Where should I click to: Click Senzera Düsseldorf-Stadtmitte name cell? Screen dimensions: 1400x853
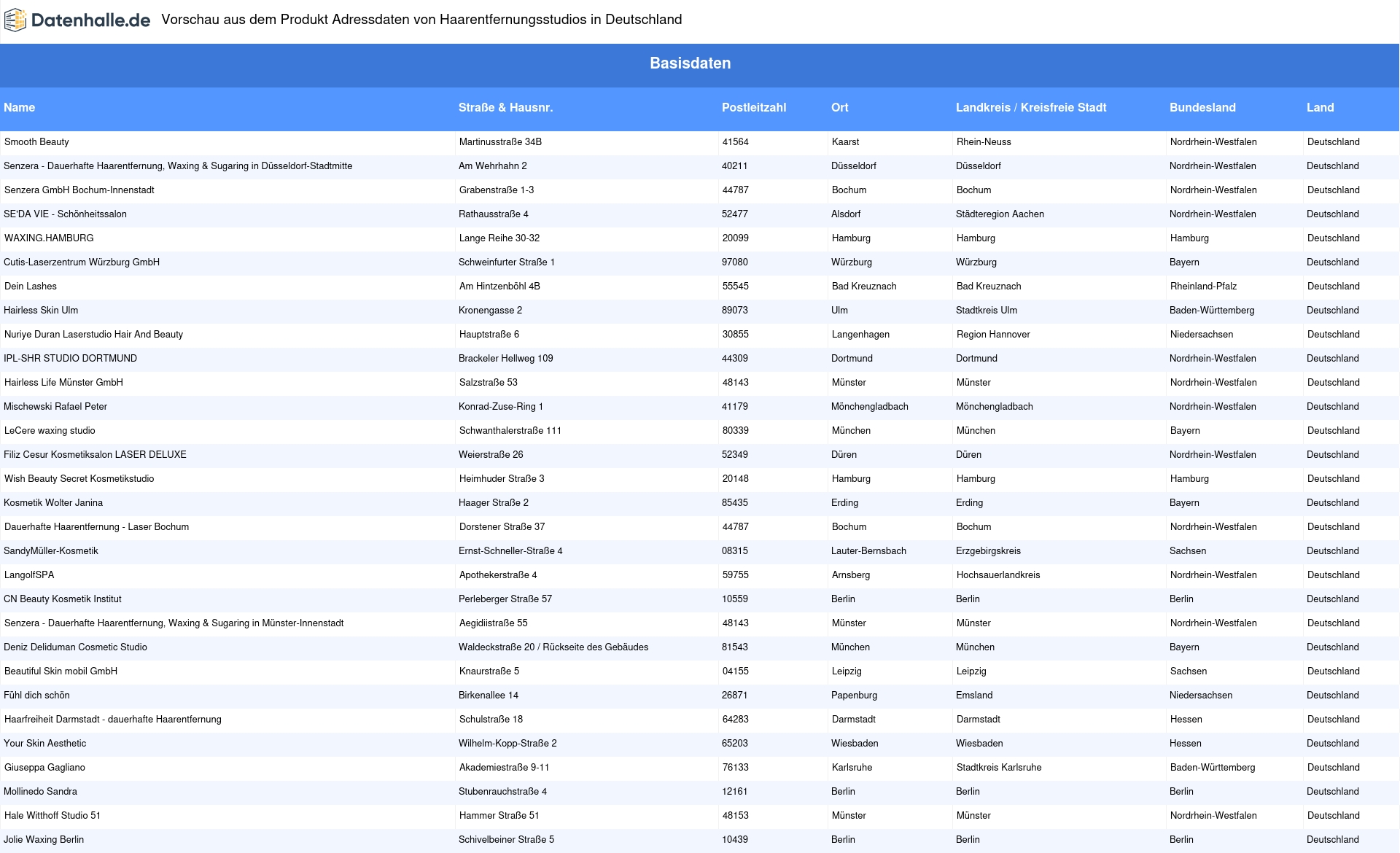point(178,166)
